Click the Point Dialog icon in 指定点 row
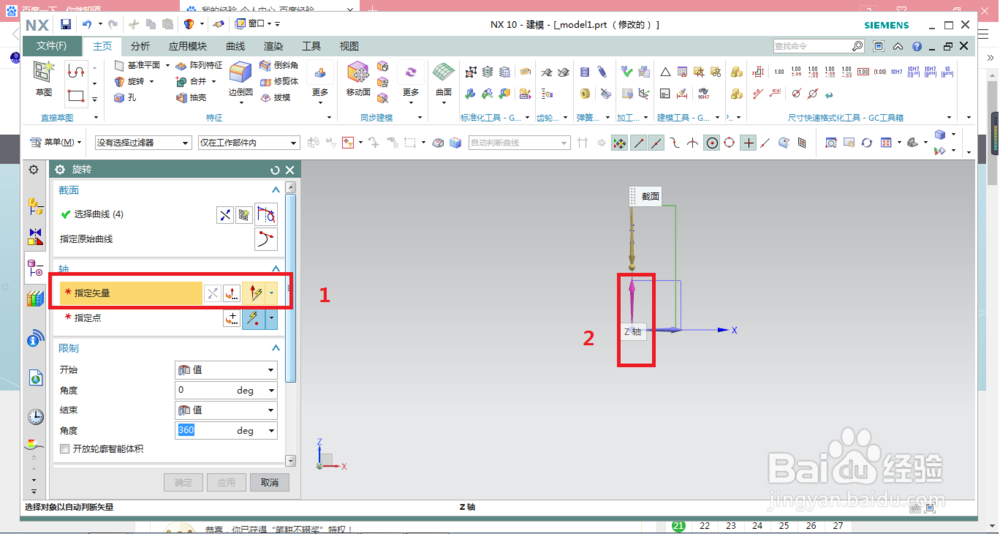This screenshot has height=534, width=1000. (x=232, y=318)
